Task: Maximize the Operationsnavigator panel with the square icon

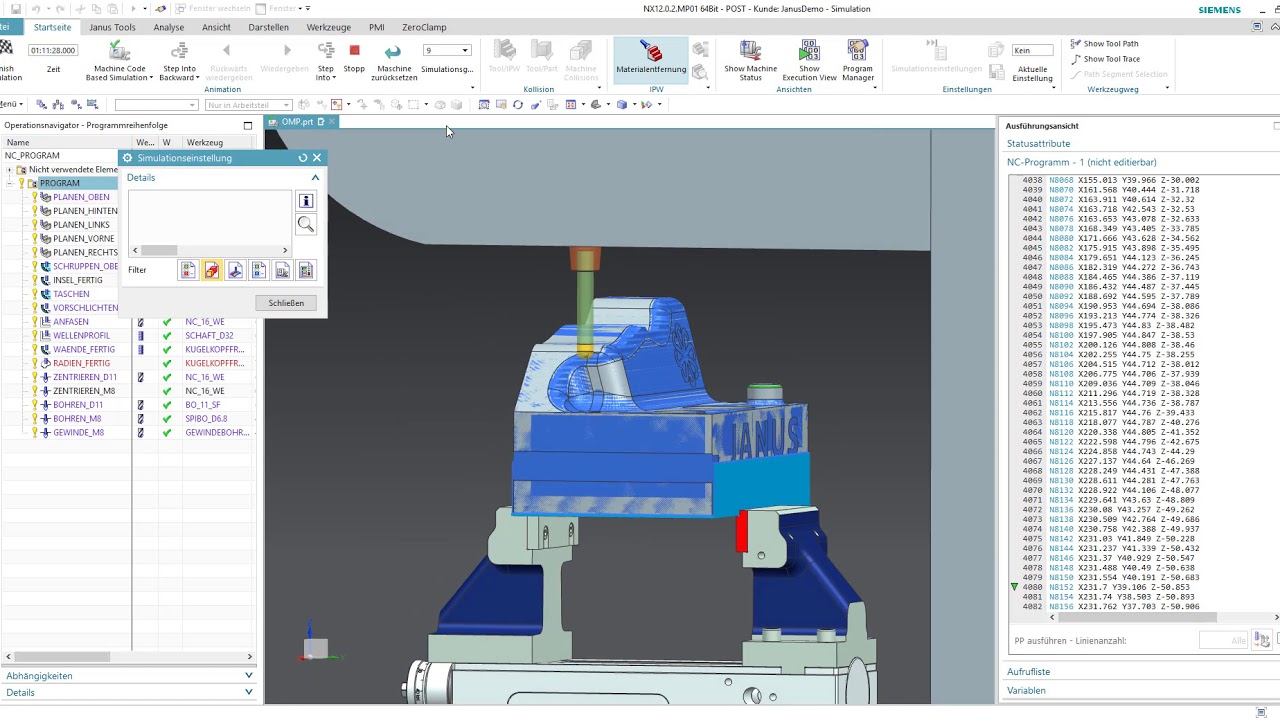Action: 248,125
